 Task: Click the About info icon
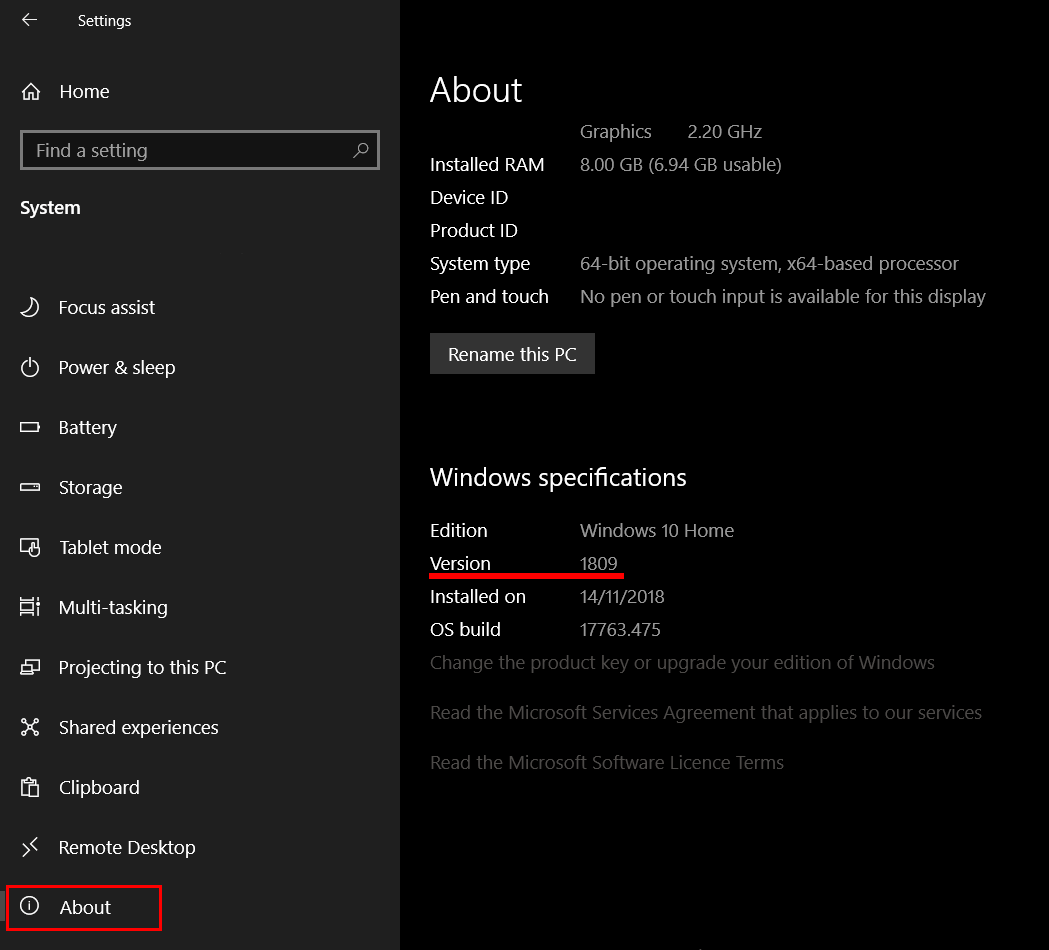coord(29,906)
